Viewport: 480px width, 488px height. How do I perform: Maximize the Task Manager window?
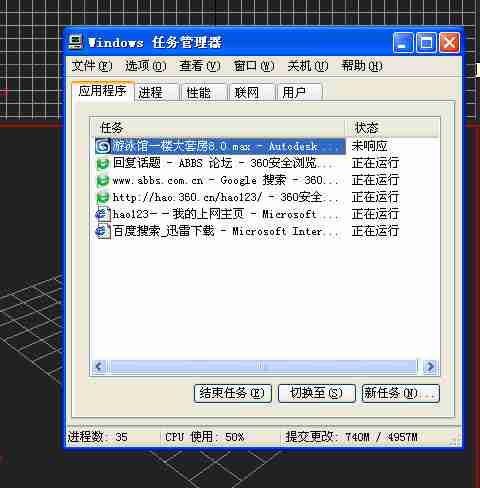tap(426, 43)
